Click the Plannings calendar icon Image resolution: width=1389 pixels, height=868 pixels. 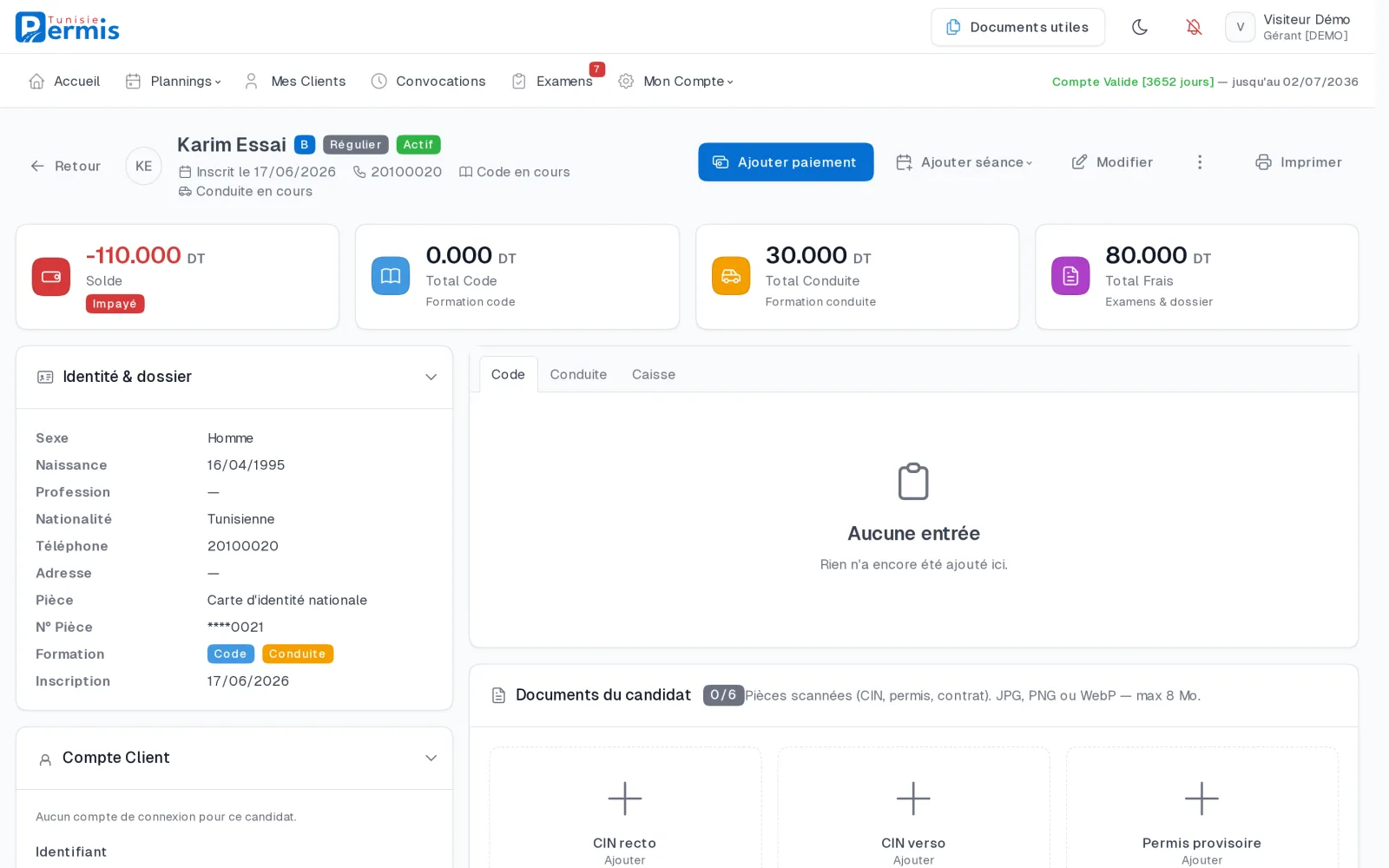coord(133,81)
